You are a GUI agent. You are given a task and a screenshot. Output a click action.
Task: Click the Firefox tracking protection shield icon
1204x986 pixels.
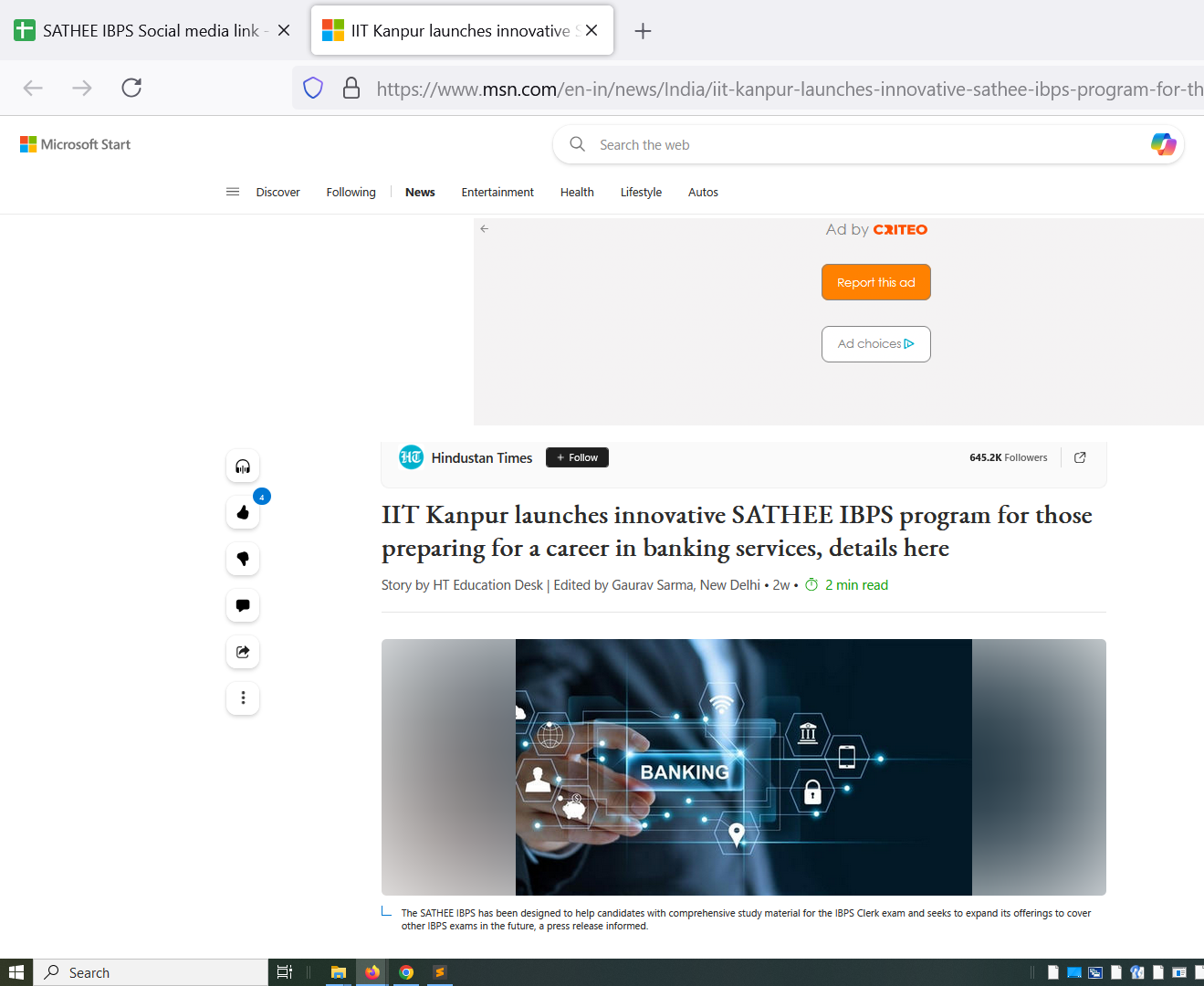[313, 89]
